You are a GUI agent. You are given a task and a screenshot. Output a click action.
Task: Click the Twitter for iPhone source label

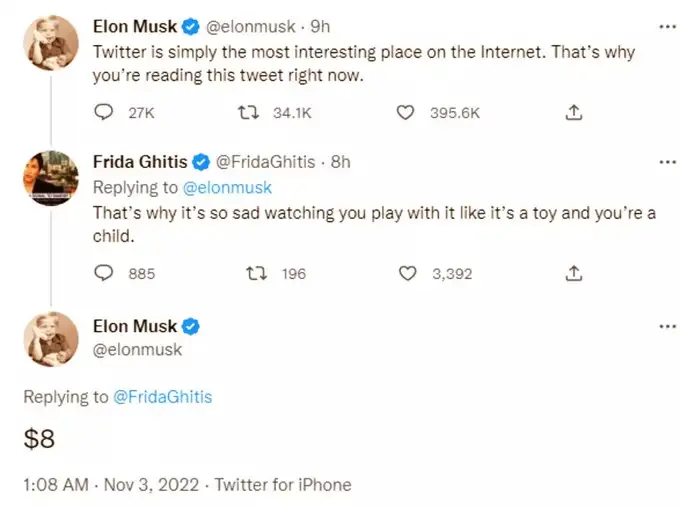tap(283, 484)
